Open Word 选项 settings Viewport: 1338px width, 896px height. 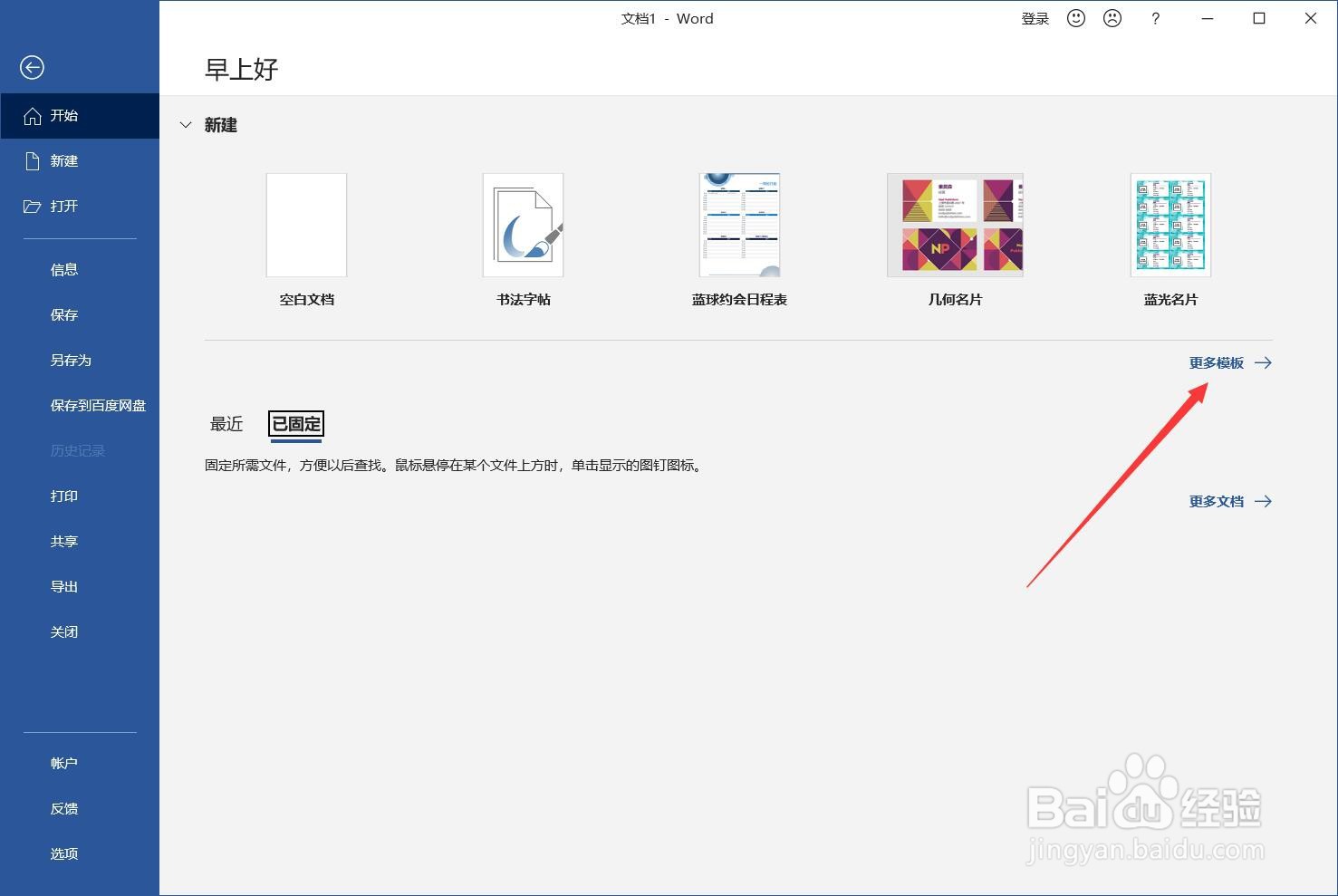[64, 854]
